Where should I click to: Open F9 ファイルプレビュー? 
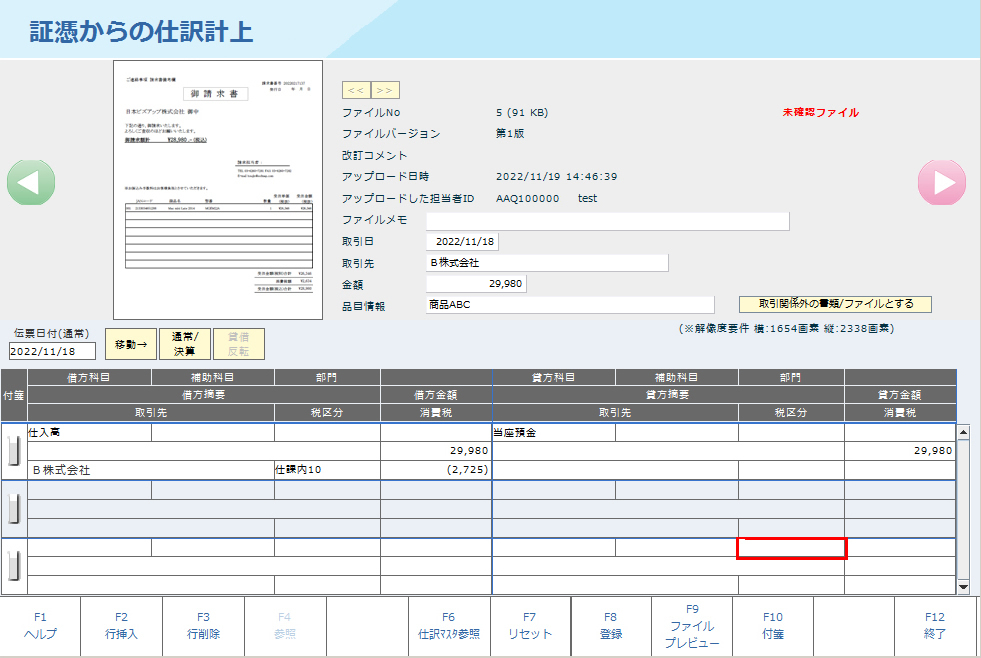click(692, 625)
